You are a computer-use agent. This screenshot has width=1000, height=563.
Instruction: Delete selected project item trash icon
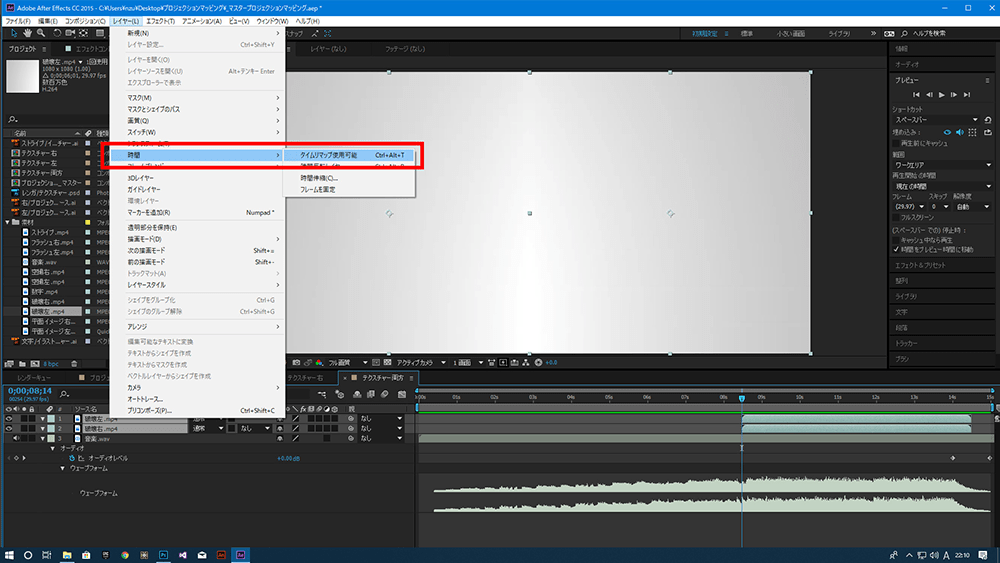click(x=74, y=363)
